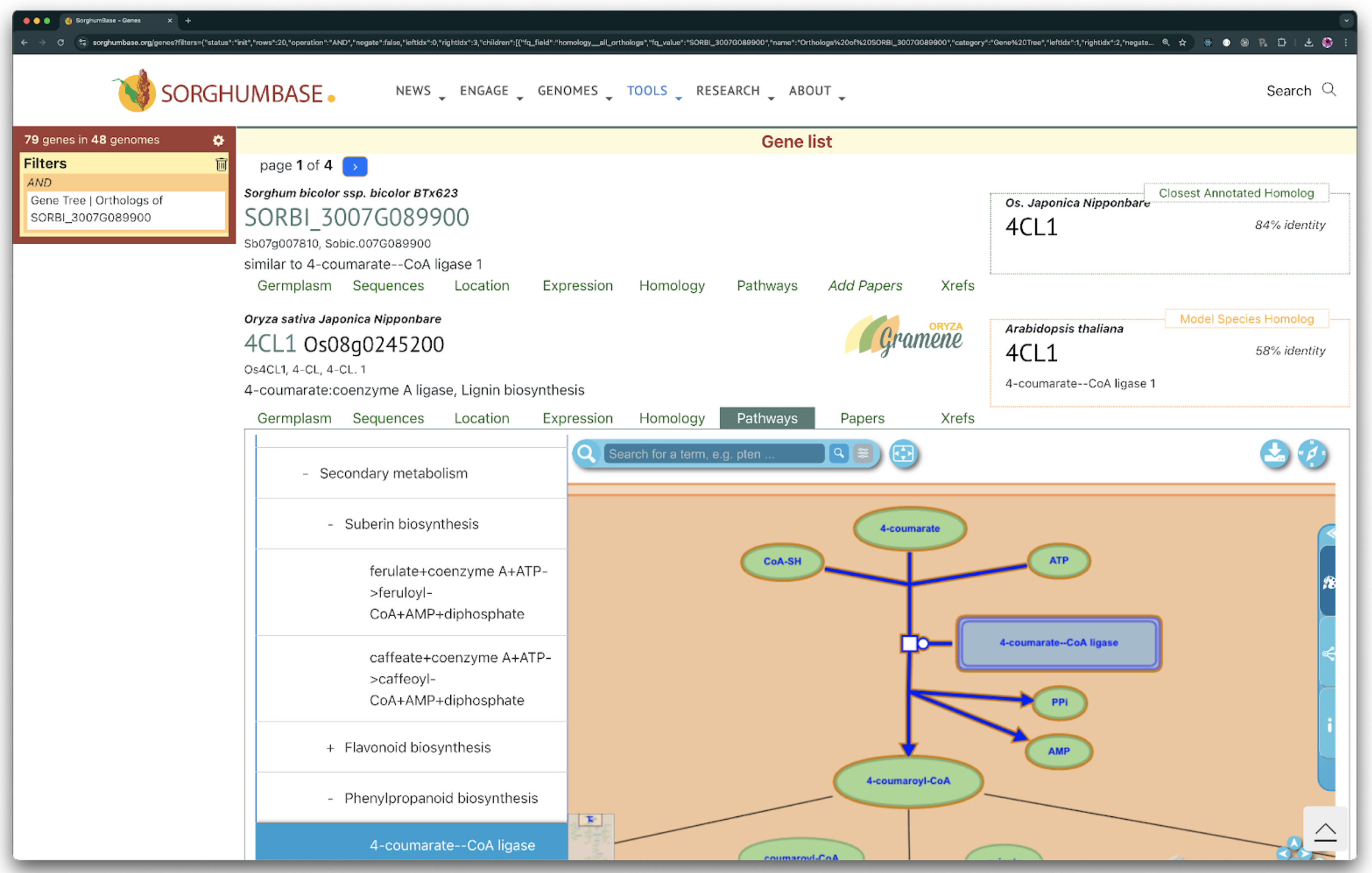Click the filters settings gear icon
Viewport: 1372px width, 873px height.
pos(218,140)
